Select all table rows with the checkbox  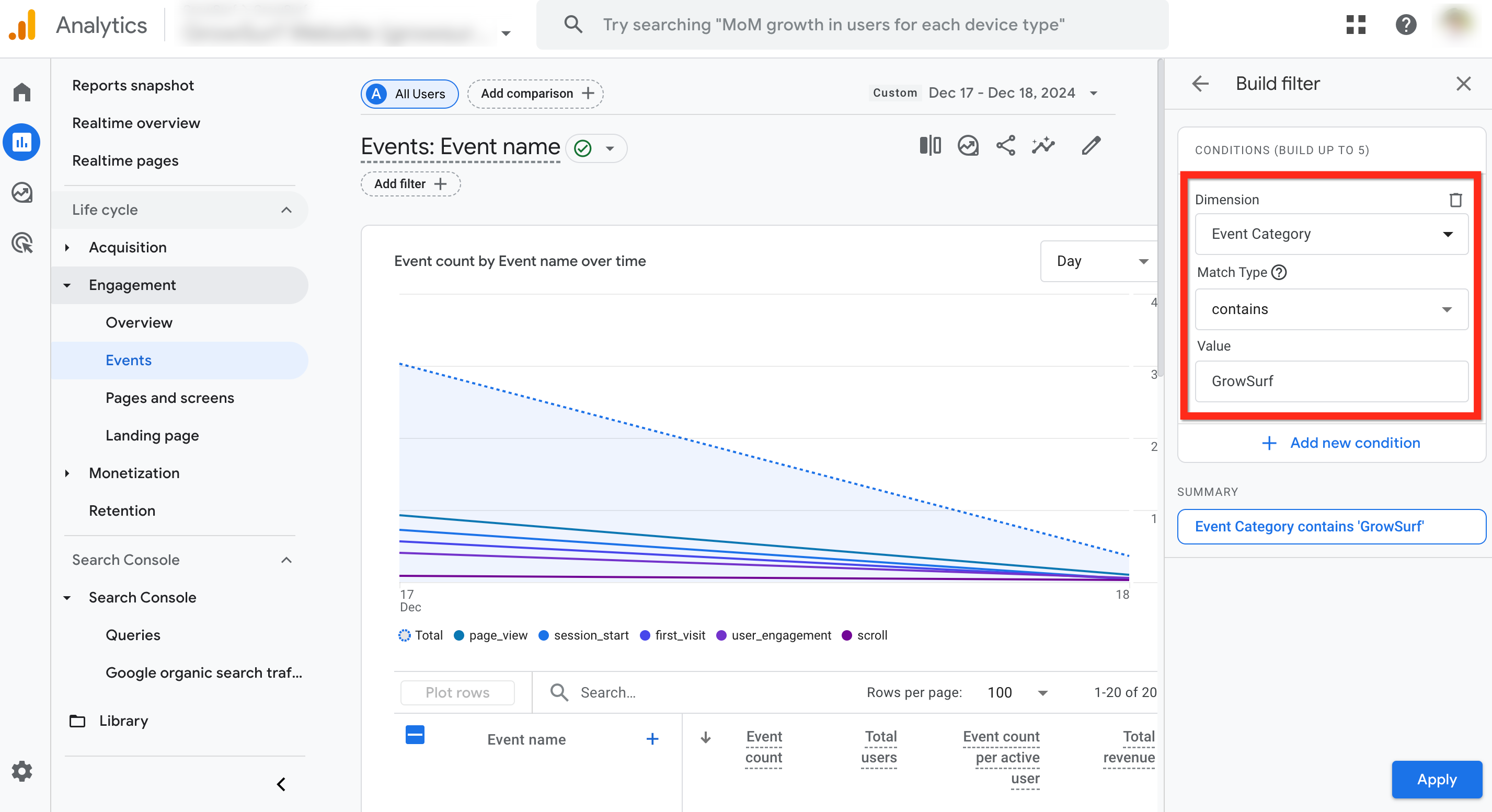tap(415, 735)
